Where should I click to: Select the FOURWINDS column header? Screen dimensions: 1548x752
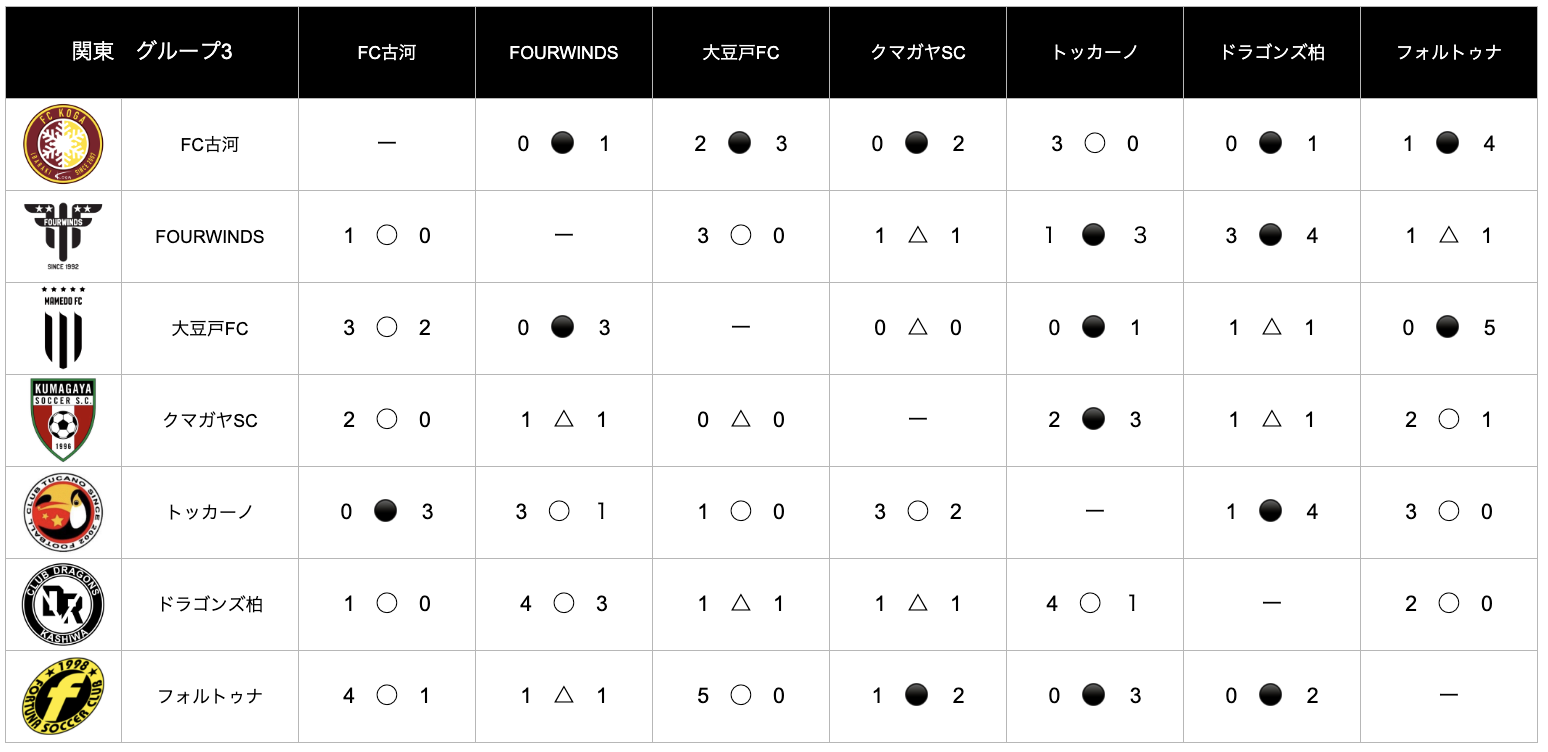[x=563, y=52]
